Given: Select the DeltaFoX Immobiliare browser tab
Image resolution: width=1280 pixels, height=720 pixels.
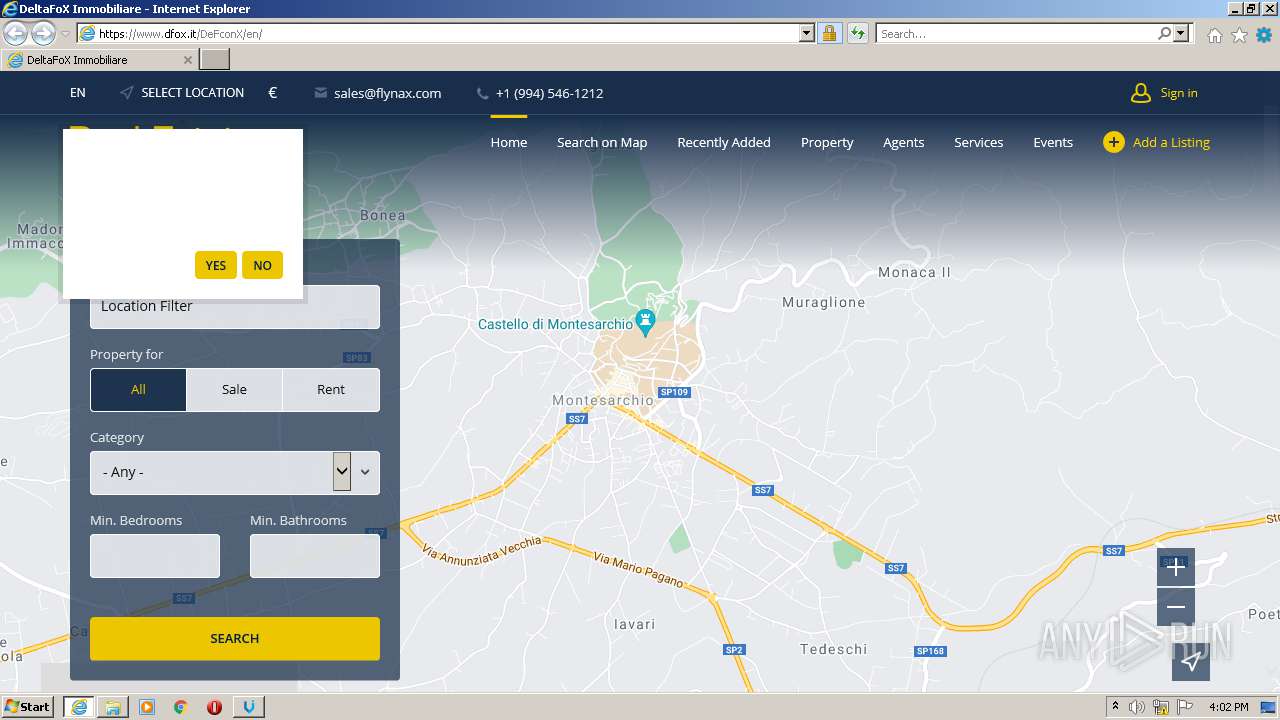Looking at the screenshot, I should [99, 60].
